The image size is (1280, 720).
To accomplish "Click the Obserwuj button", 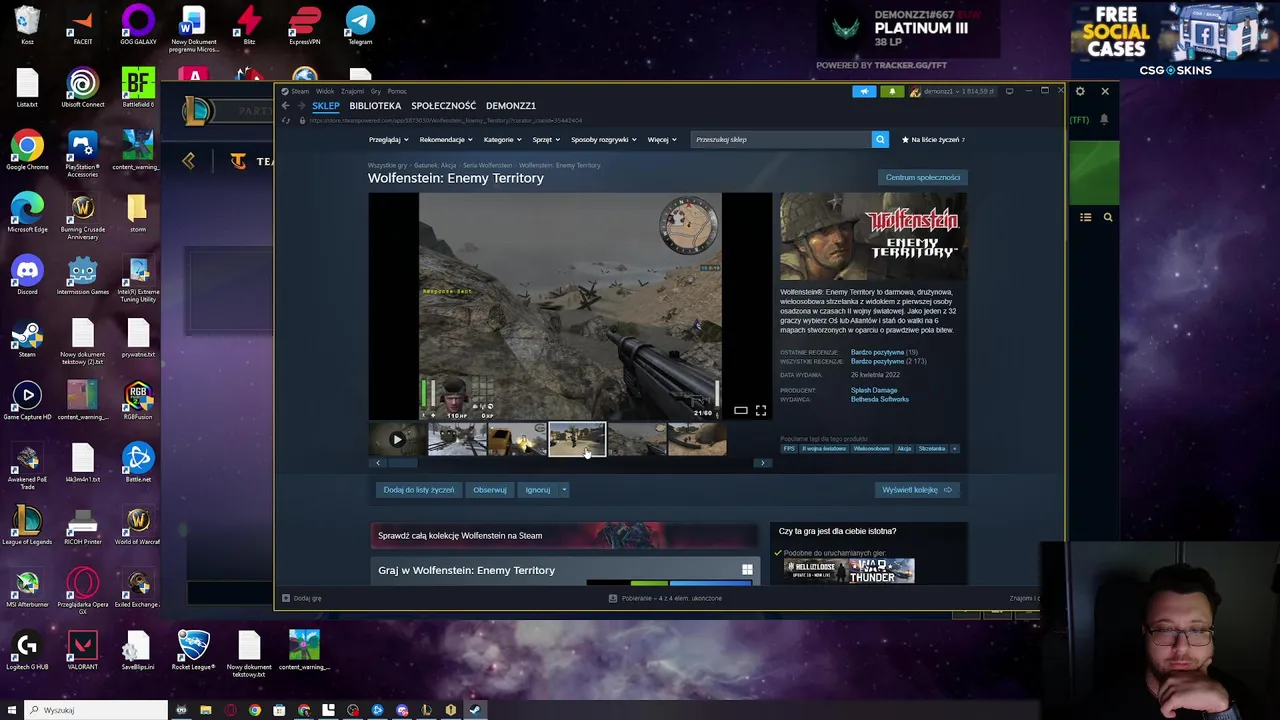I will (490, 490).
